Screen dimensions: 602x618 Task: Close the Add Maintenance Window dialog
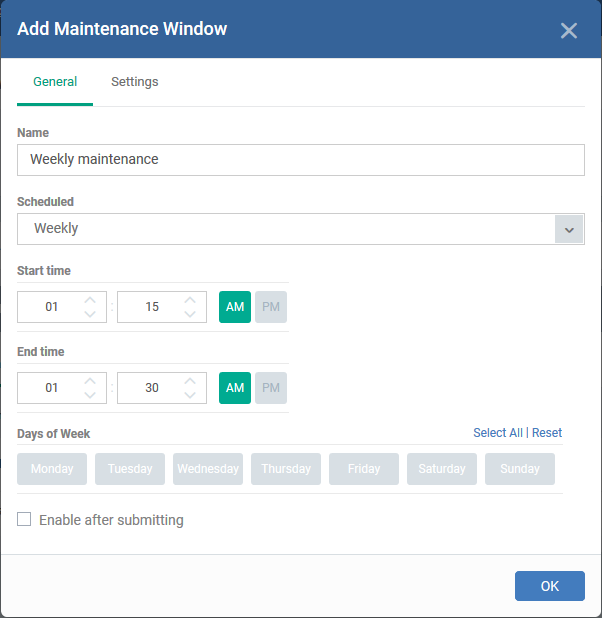point(568,30)
